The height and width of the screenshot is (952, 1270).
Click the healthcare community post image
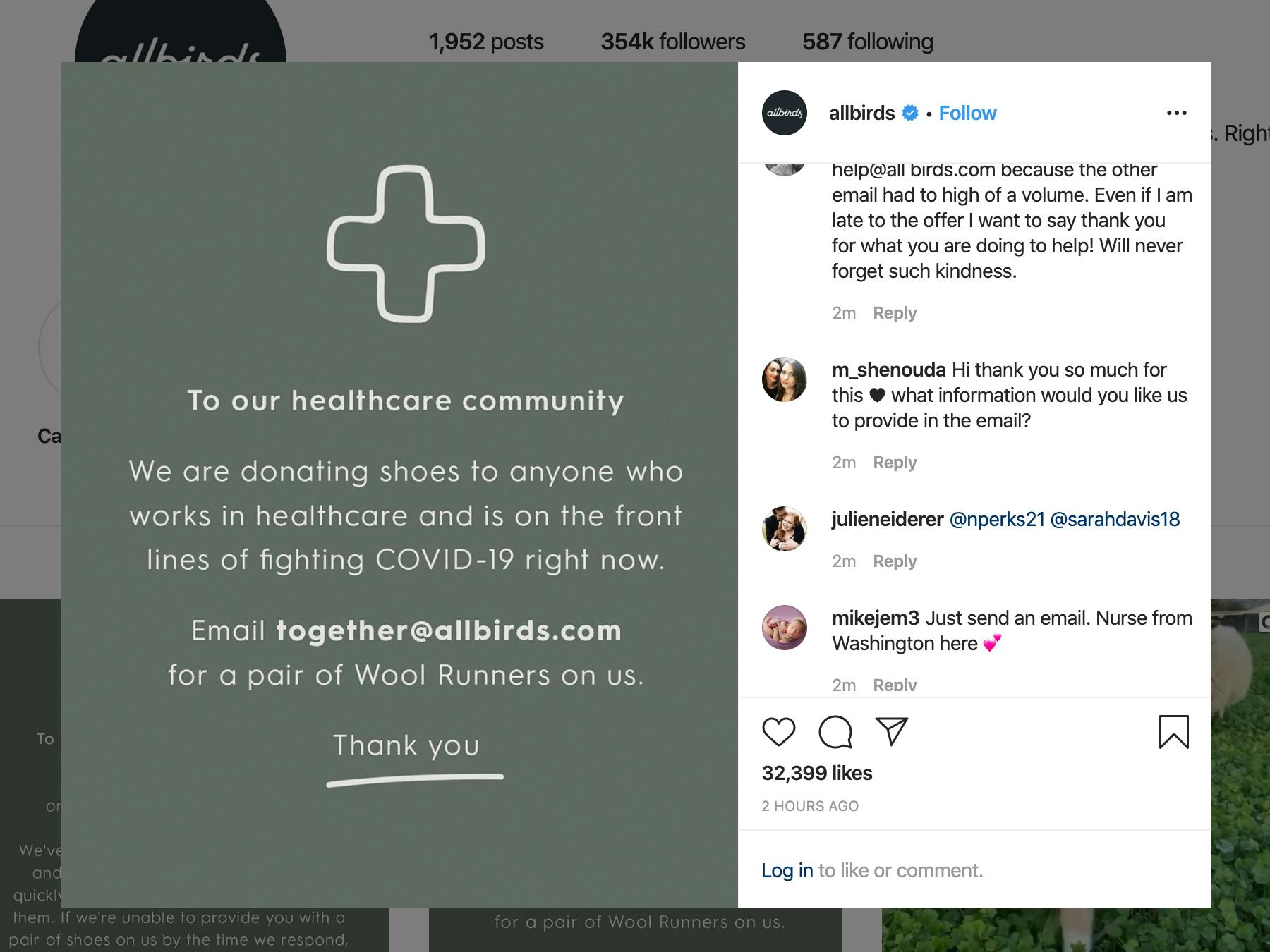click(399, 485)
